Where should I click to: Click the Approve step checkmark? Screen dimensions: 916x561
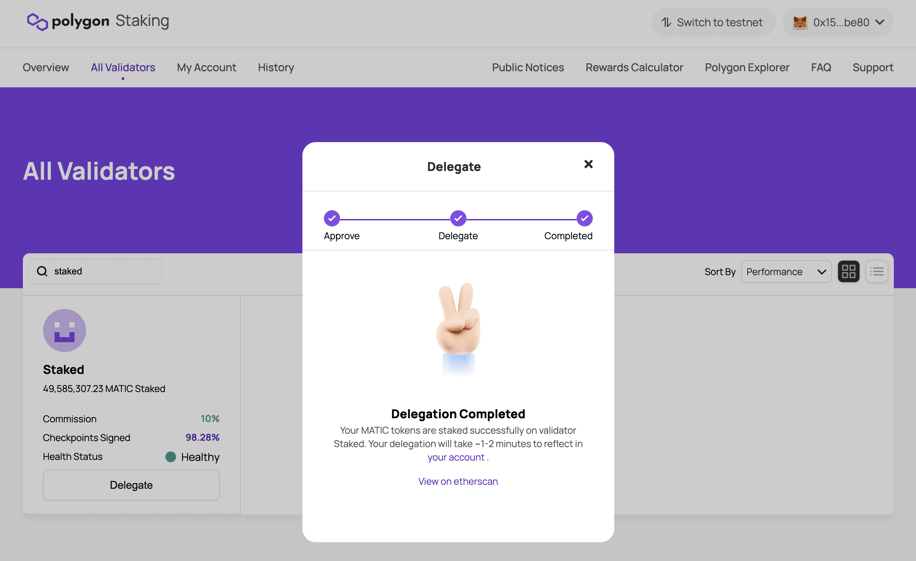(x=332, y=218)
